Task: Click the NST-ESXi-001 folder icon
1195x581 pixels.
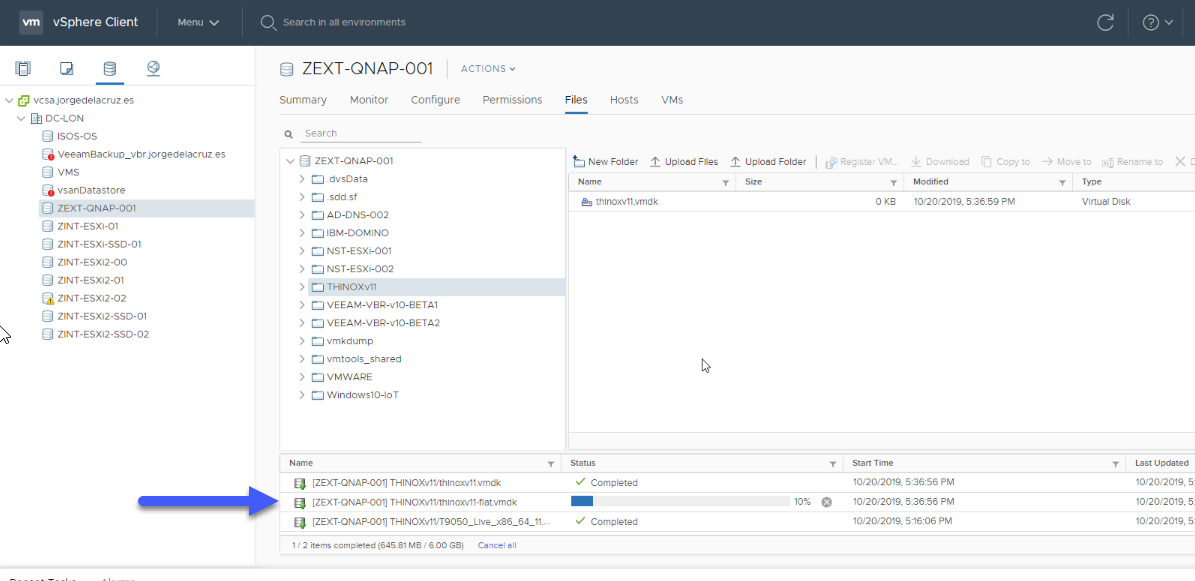Action: [x=318, y=251]
